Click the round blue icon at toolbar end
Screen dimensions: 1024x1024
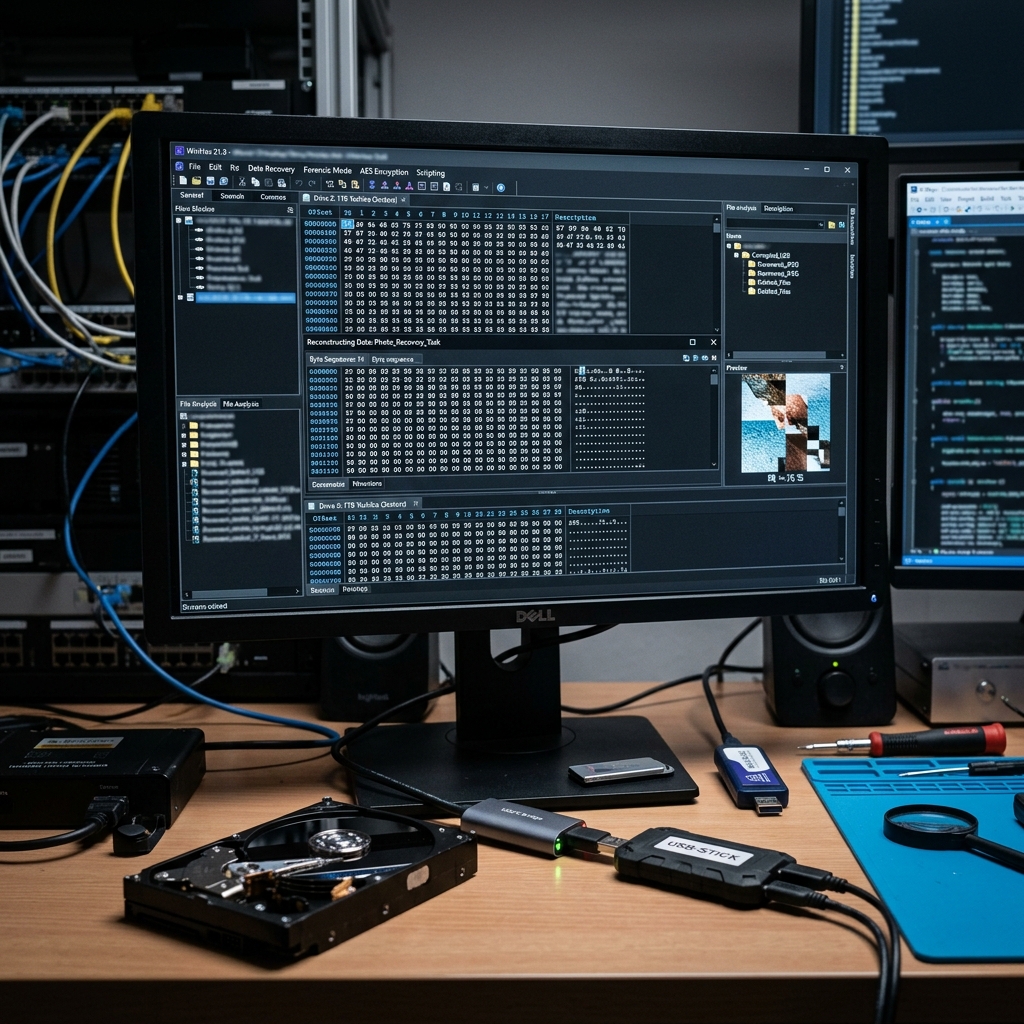coord(501,187)
